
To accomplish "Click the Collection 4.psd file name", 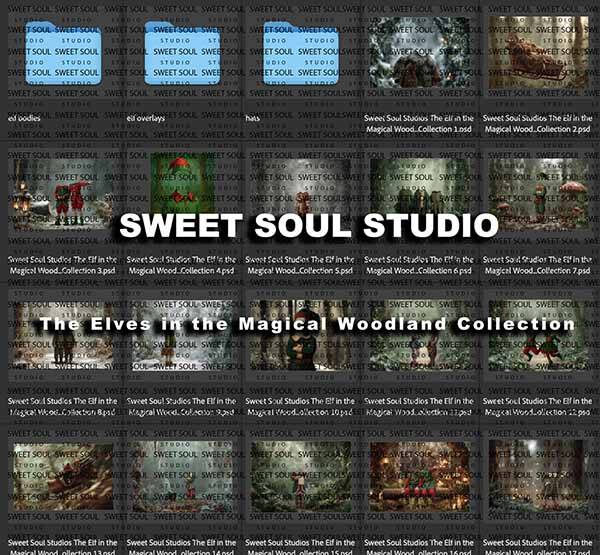I will coord(181,265).
